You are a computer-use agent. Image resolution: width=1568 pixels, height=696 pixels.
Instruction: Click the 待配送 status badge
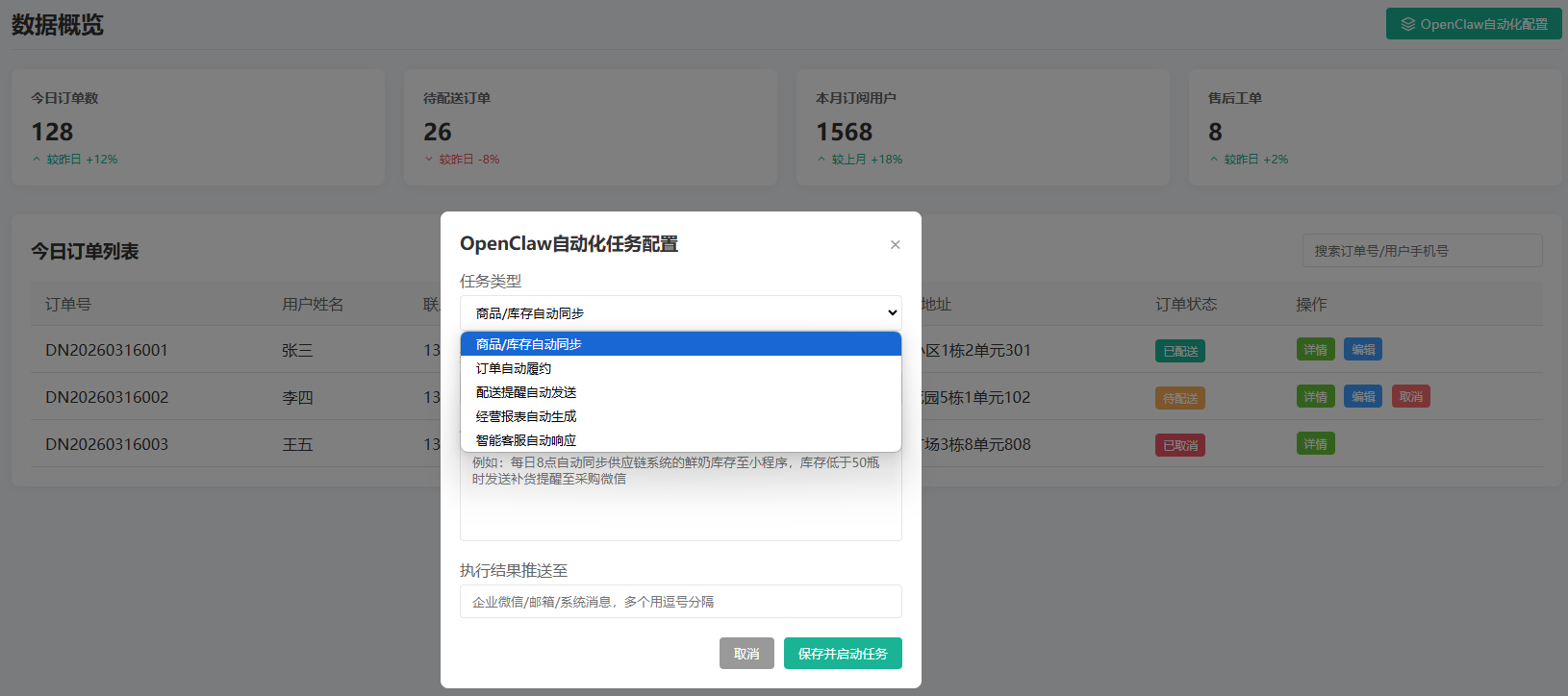click(1179, 399)
